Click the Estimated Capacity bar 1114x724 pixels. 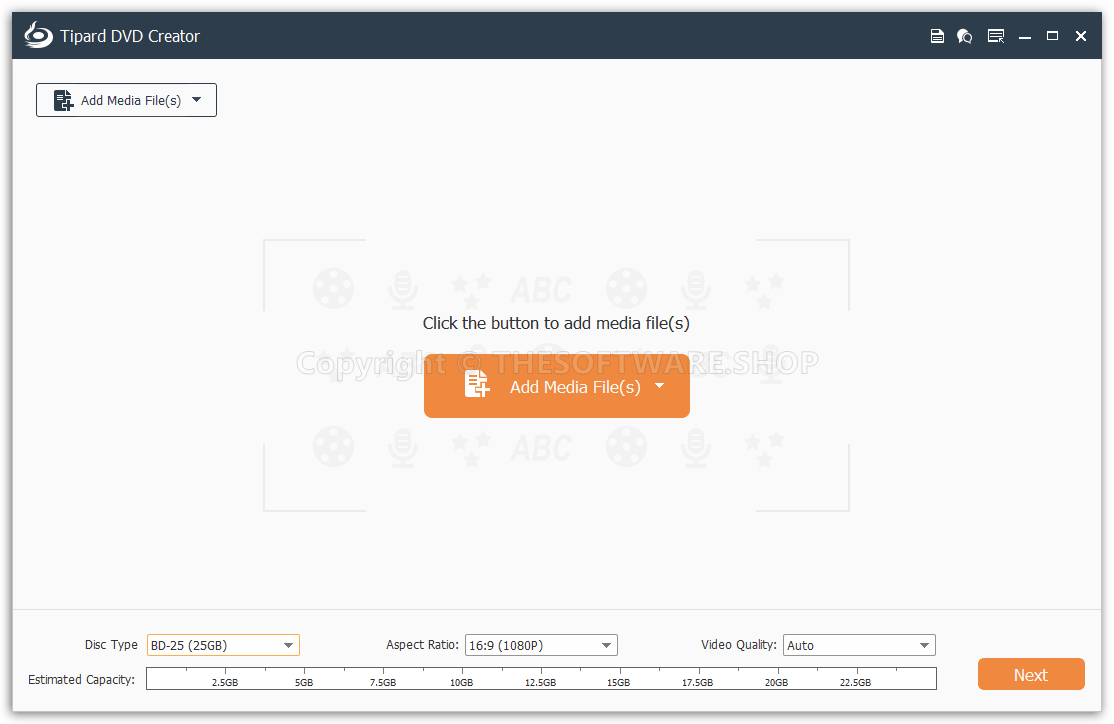coord(541,679)
